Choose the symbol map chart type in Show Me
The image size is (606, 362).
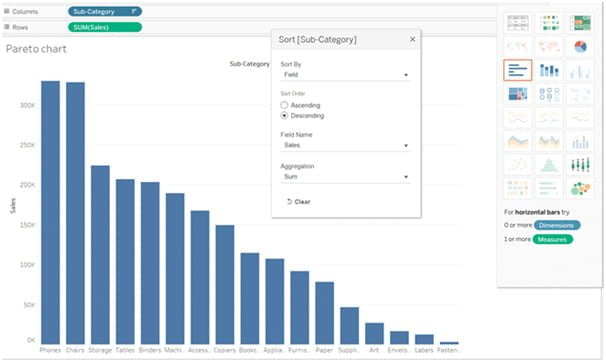(x=518, y=47)
